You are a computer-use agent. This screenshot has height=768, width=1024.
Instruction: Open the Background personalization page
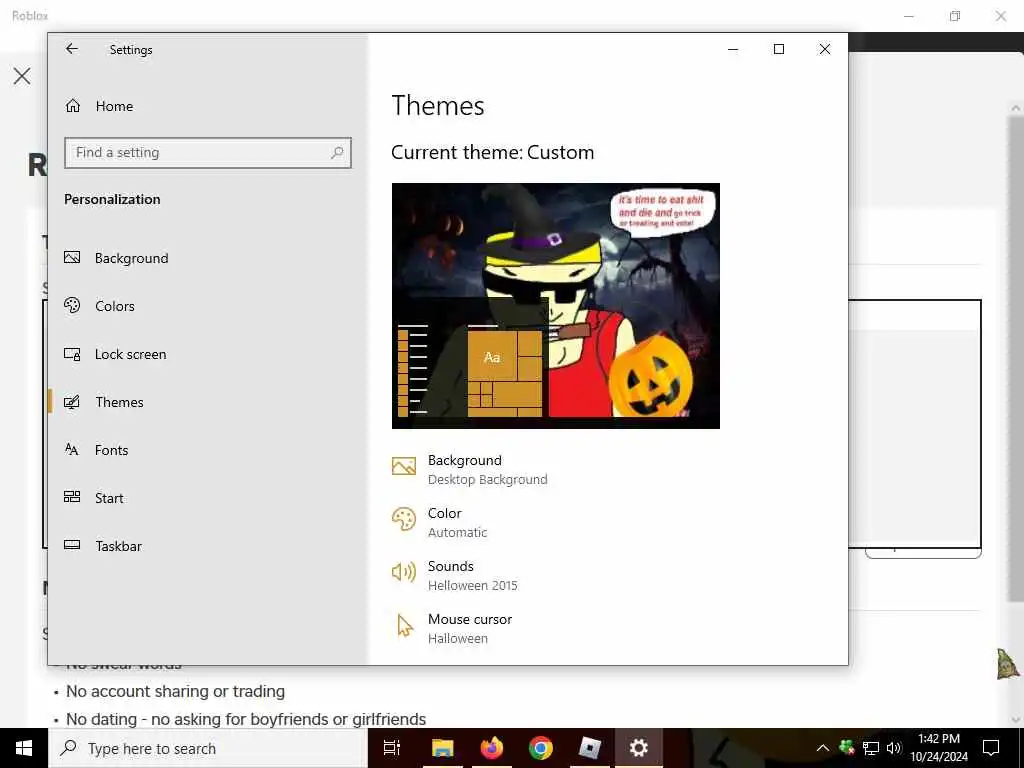point(208,258)
